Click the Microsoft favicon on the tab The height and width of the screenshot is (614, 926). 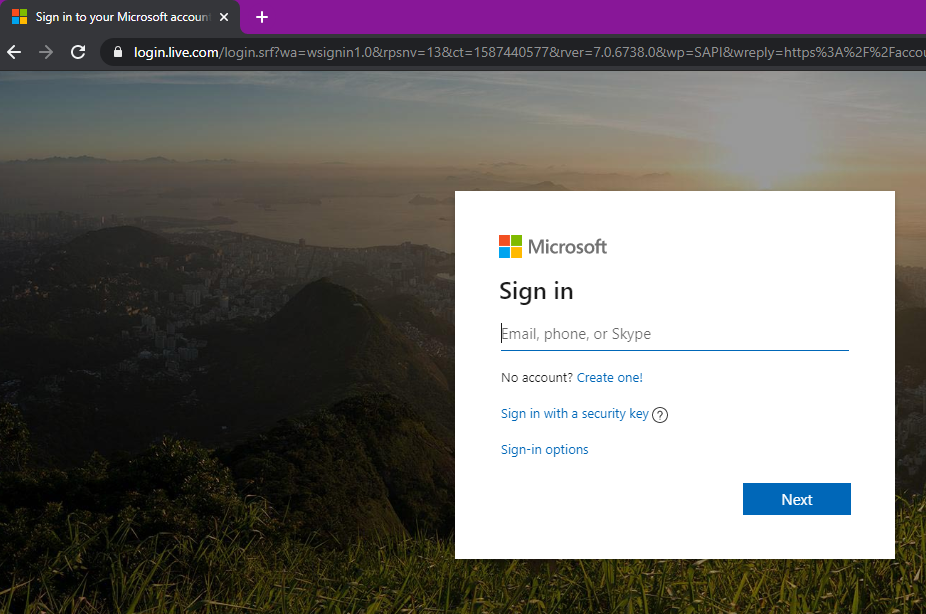(x=19, y=17)
